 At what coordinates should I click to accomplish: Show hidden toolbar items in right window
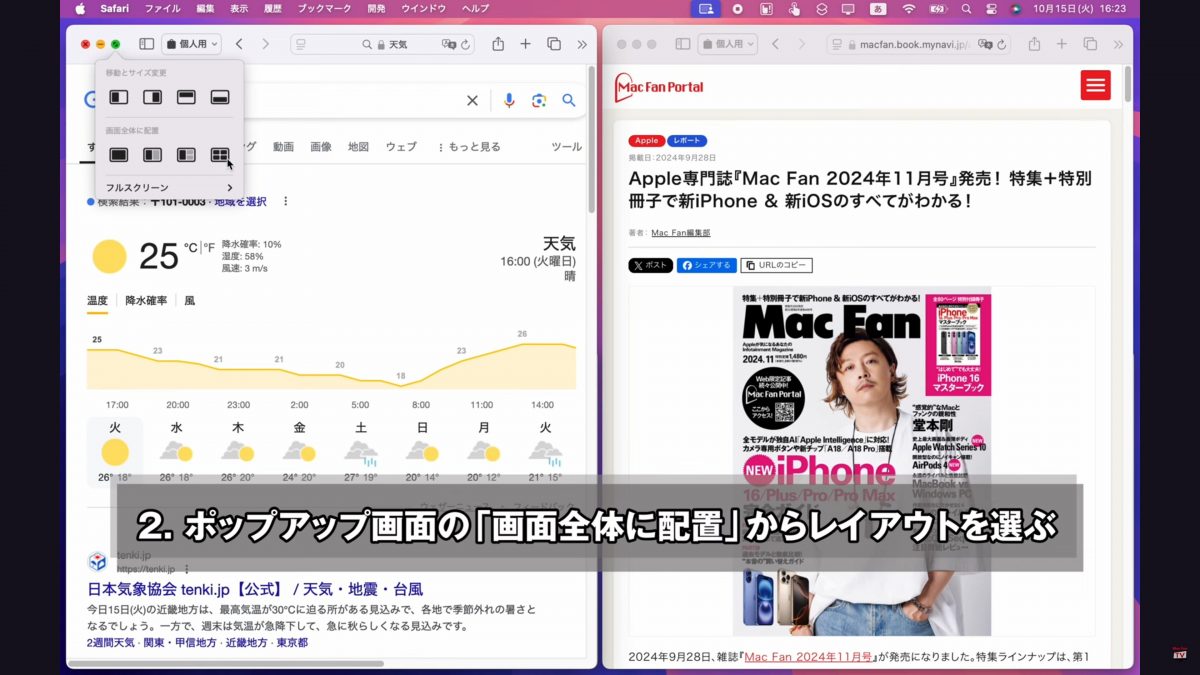[x=1118, y=44]
